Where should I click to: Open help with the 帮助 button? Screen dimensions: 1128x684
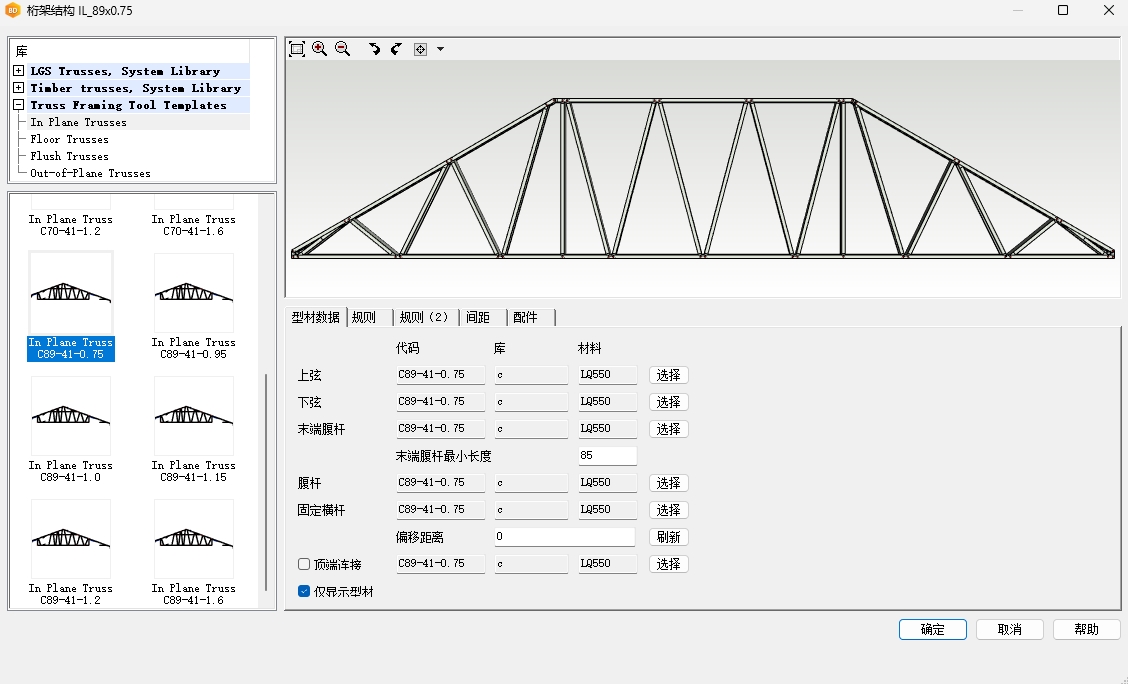[x=1086, y=629]
